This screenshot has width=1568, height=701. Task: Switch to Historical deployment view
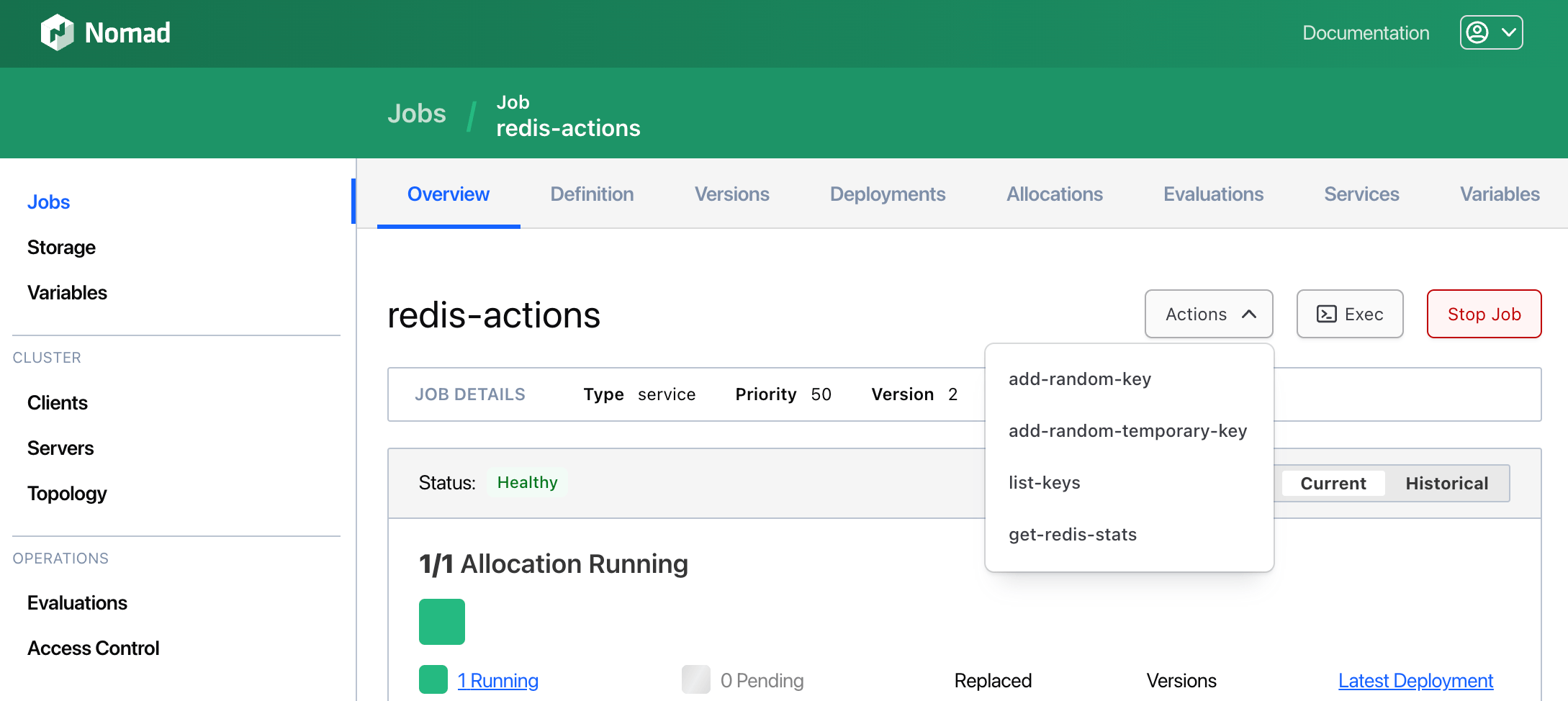coord(1446,483)
